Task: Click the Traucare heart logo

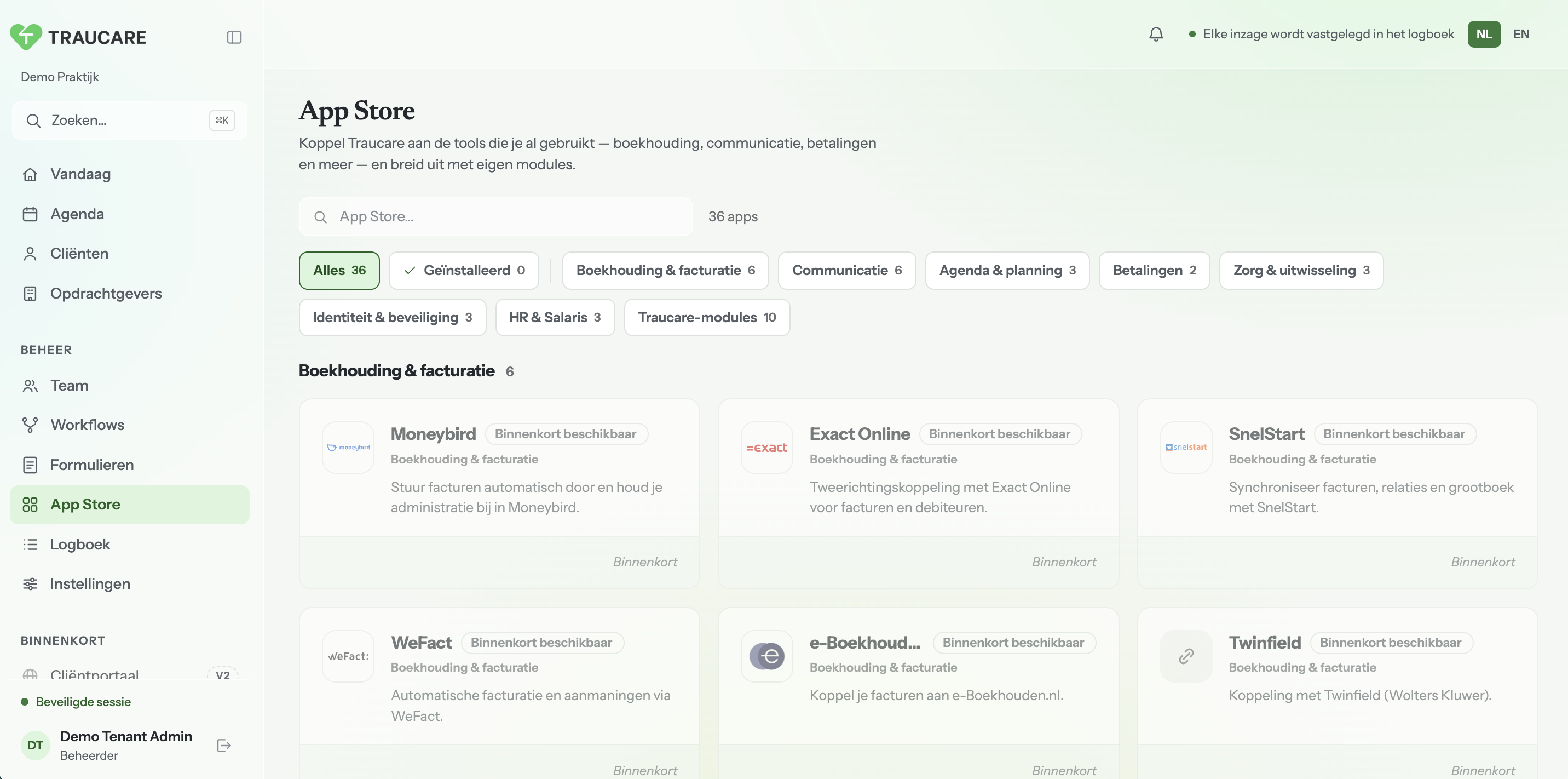Action: (x=26, y=37)
